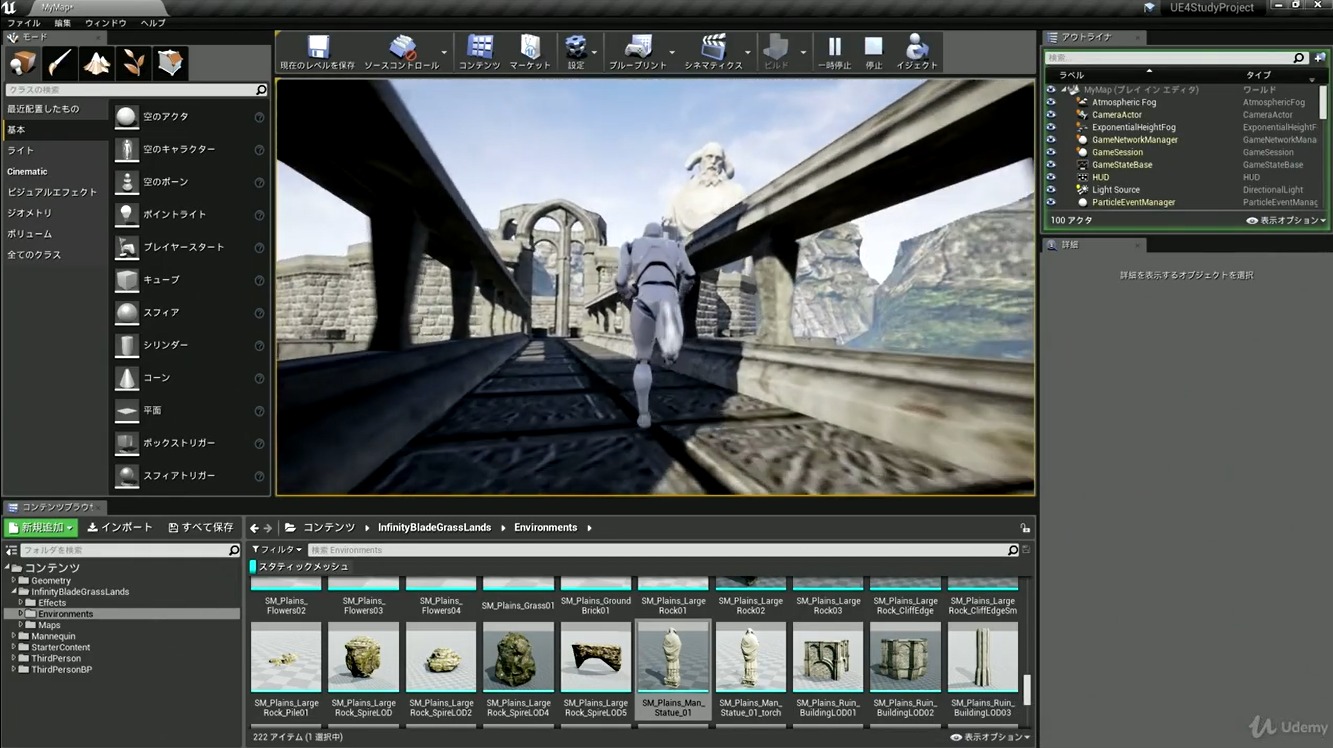Open the Marketplace toolbar icon

click(x=530, y=48)
